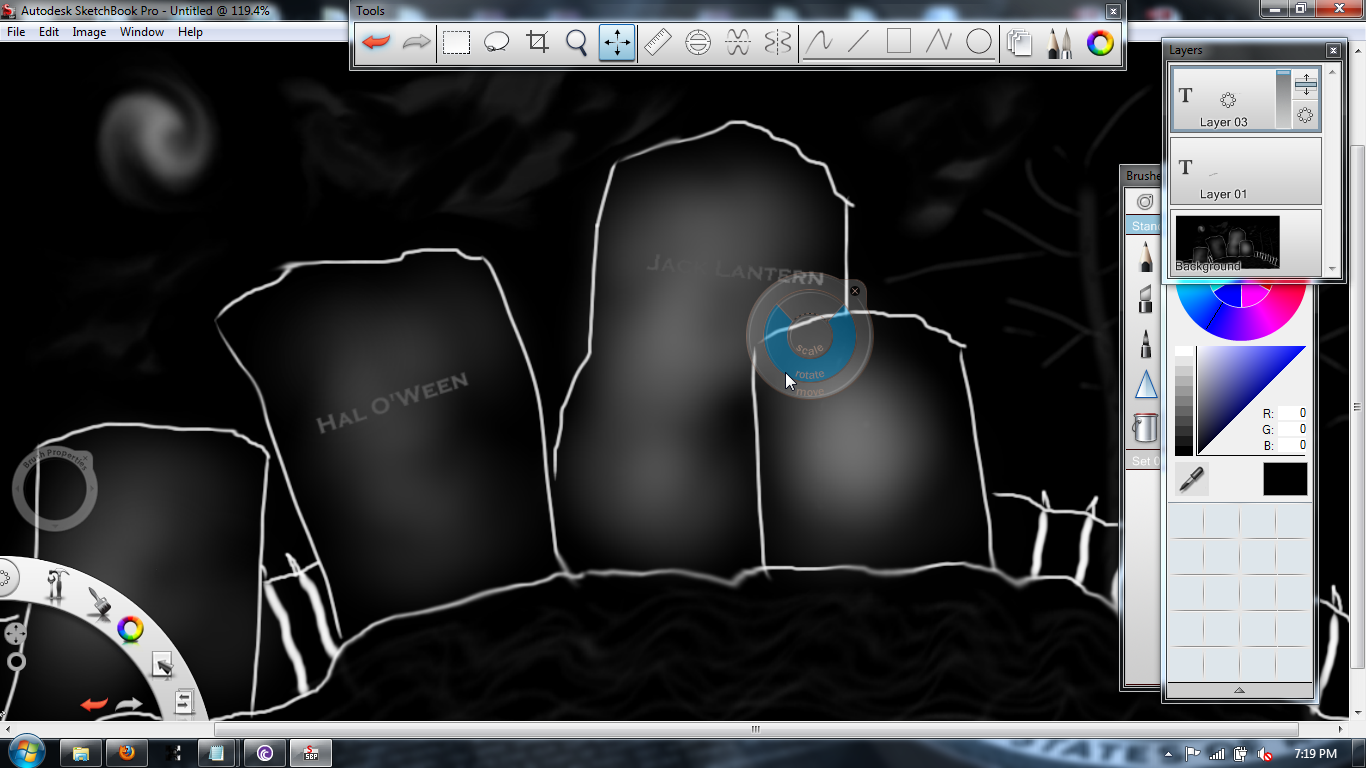Pick the eyedropper Color Picker tool
Screen dimensions: 1366x768
pos(1191,479)
